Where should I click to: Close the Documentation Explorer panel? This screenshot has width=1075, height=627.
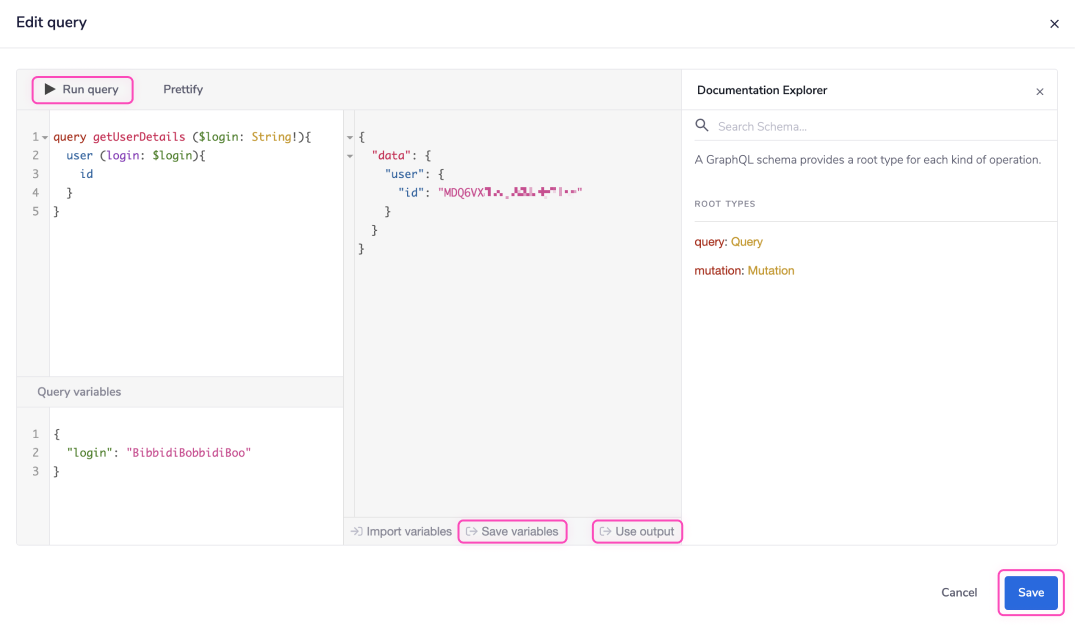tap(1040, 90)
